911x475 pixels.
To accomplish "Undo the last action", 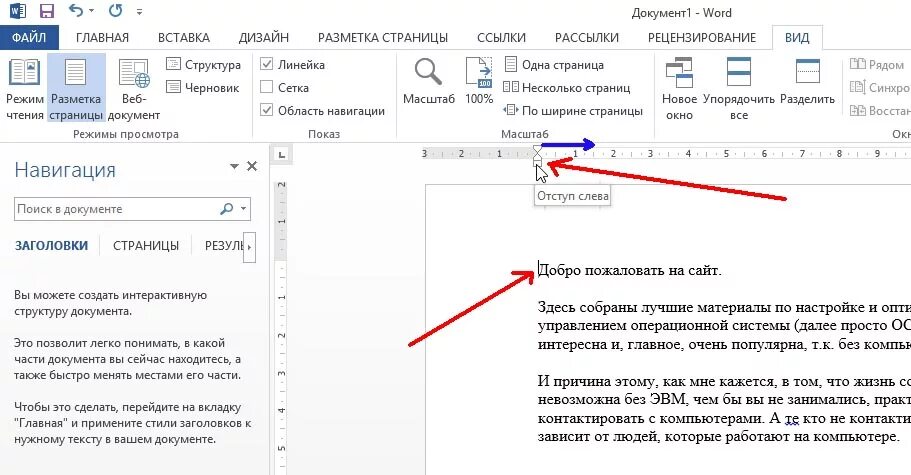I will click(76, 10).
